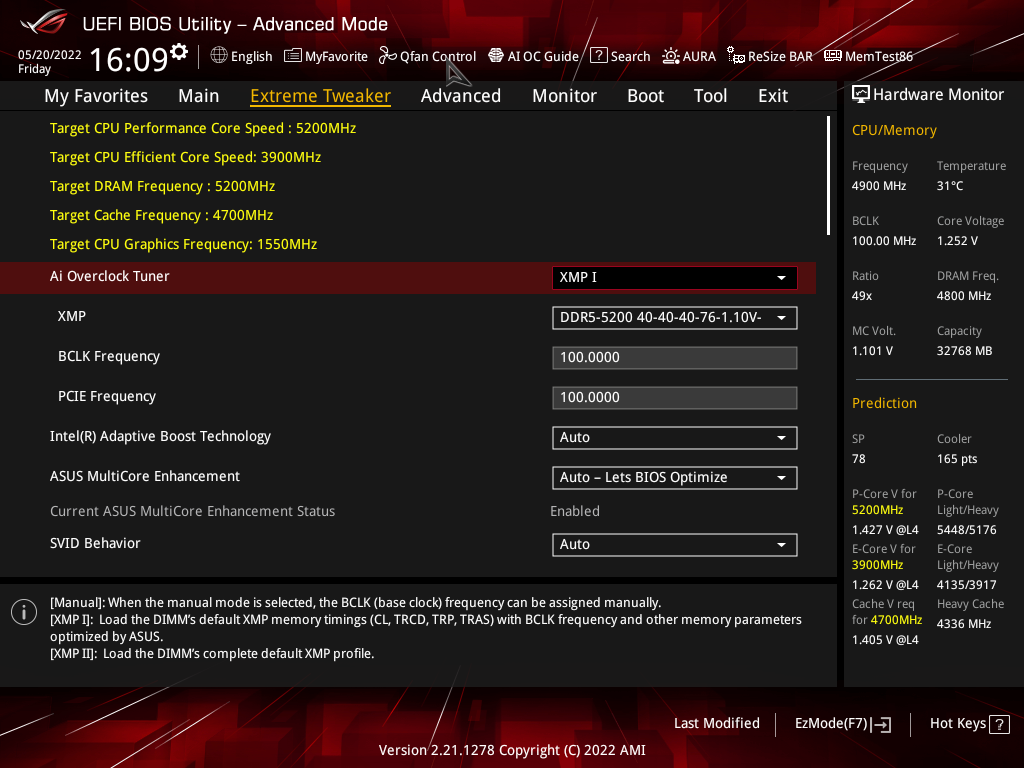Click the 5448/5176 P-Core value
The width and height of the screenshot is (1024, 768).
(967, 530)
